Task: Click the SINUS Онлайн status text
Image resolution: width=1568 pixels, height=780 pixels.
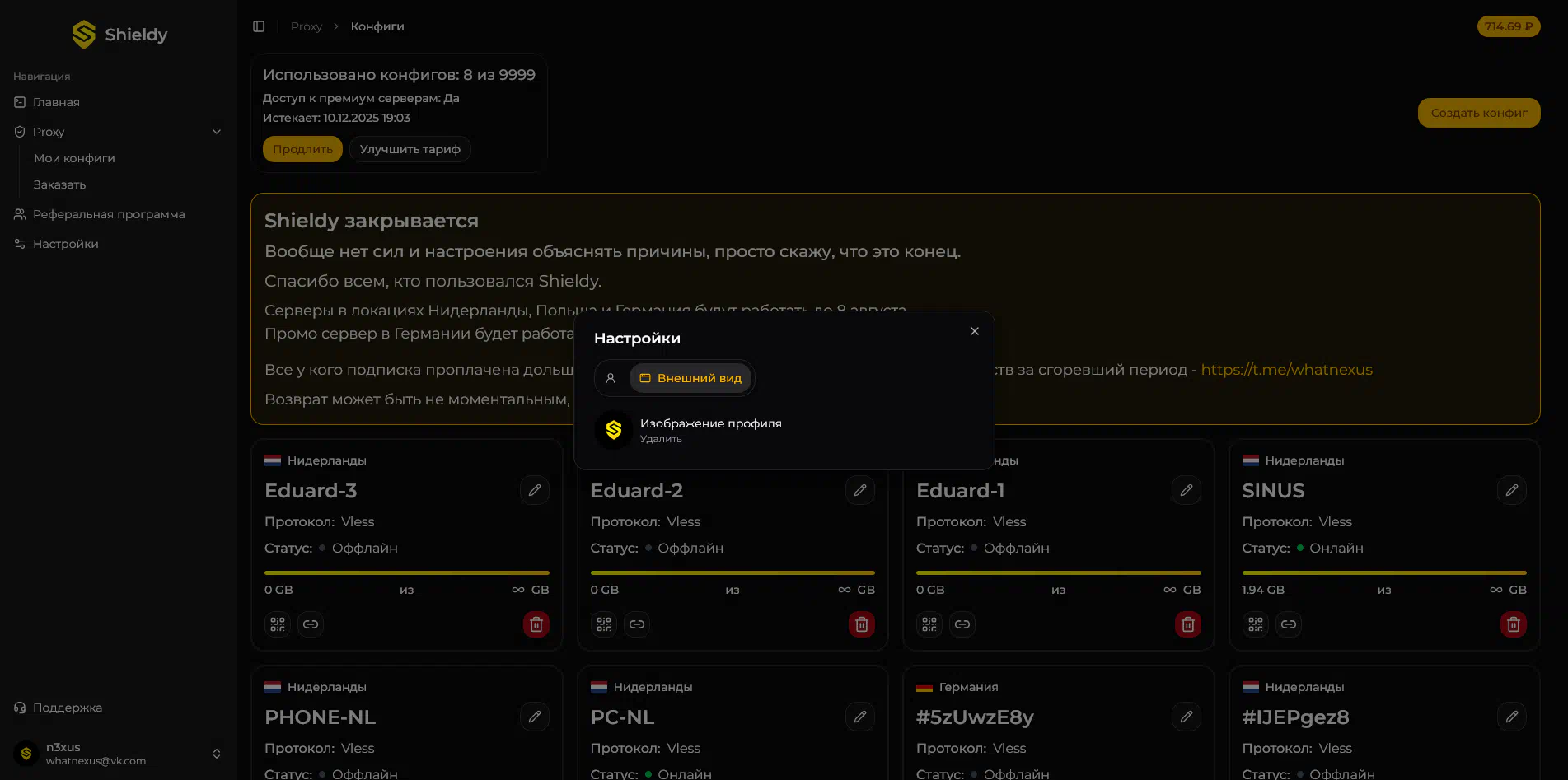Action: [1336, 549]
